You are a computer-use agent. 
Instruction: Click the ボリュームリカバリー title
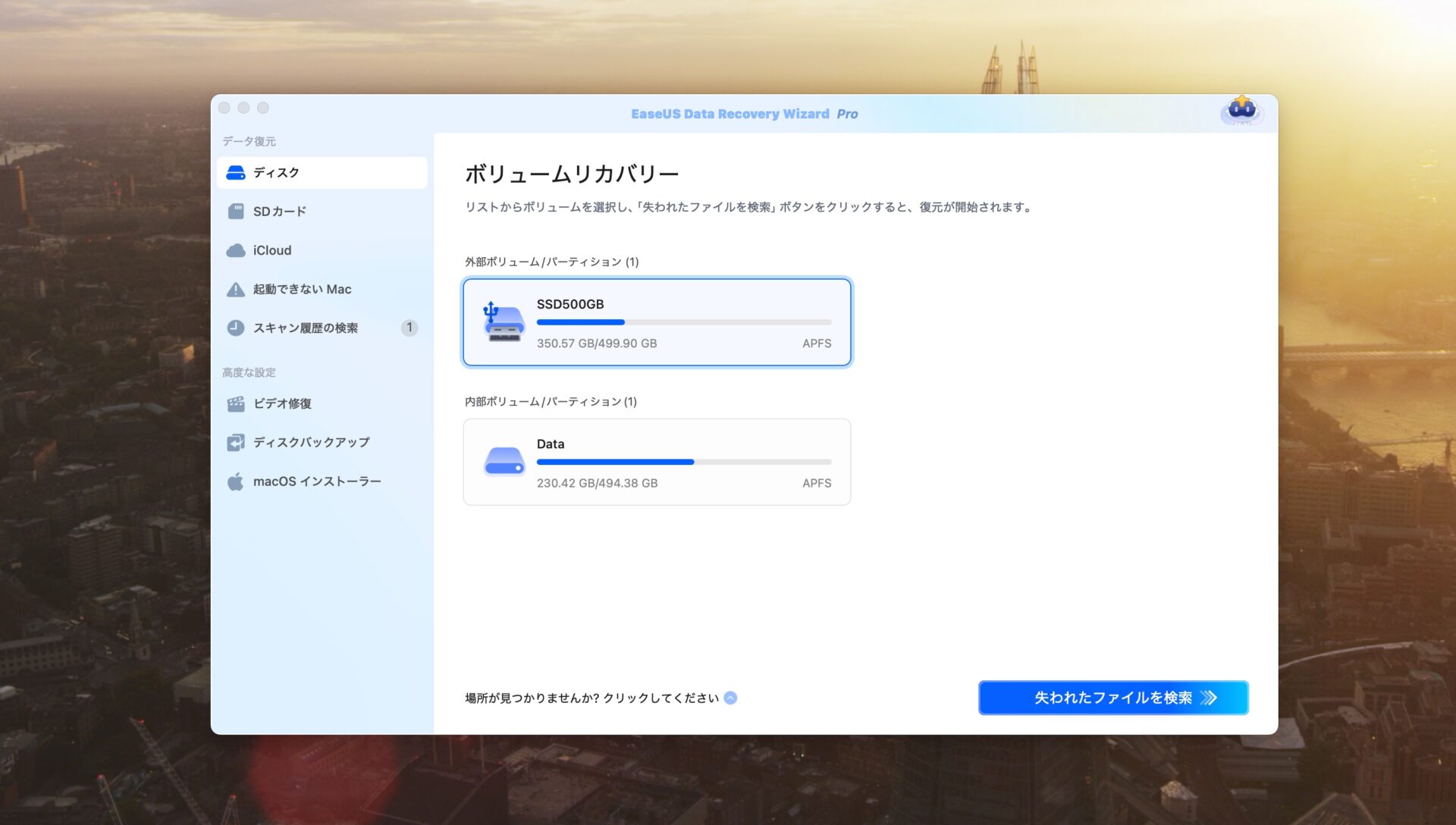coord(572,174)
